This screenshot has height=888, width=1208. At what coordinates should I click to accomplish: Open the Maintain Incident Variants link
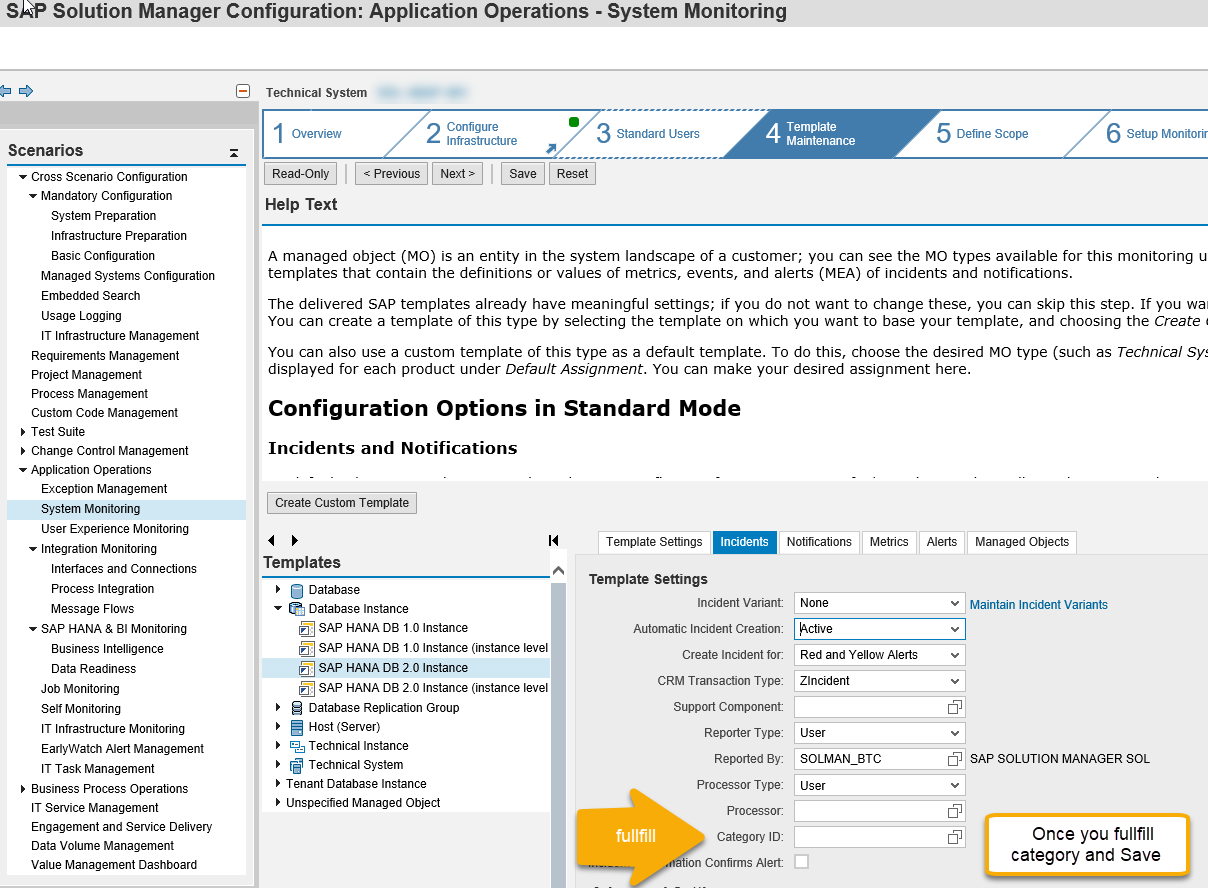click(x=1039, y=605)
